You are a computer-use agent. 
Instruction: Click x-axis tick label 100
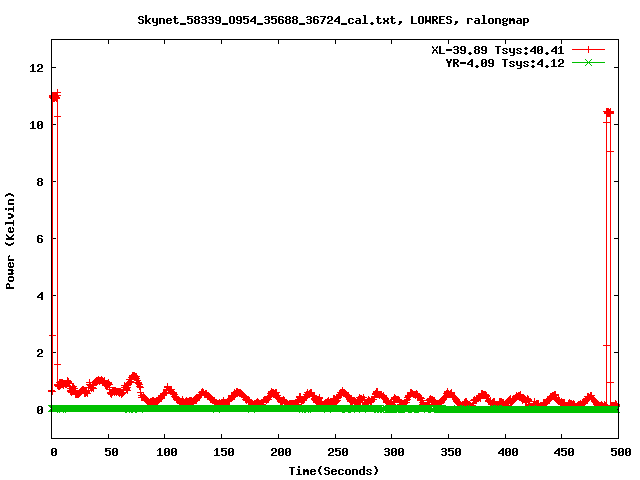[167, 452]
